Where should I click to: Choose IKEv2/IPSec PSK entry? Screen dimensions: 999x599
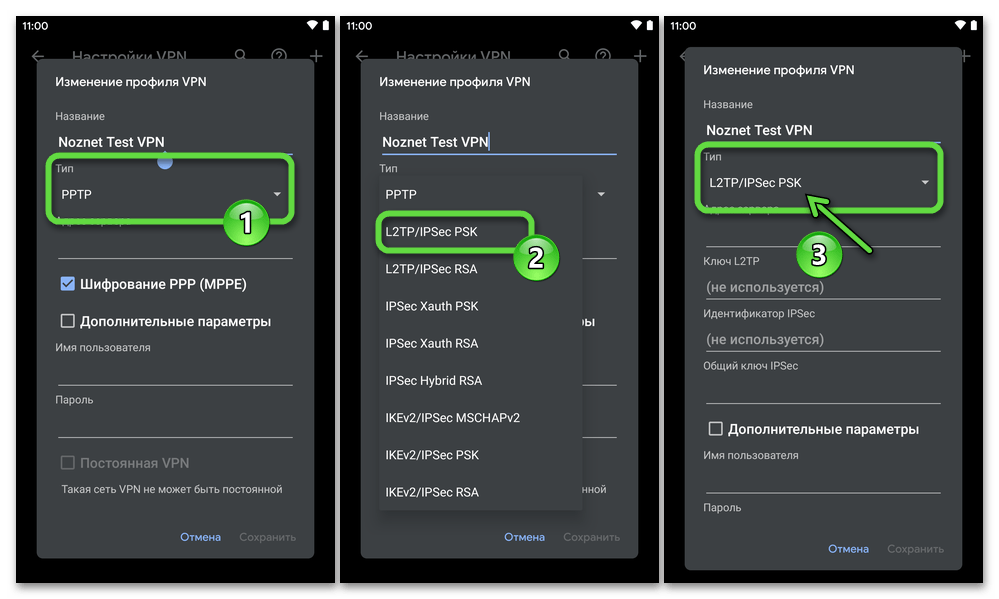tap(432, 455)
